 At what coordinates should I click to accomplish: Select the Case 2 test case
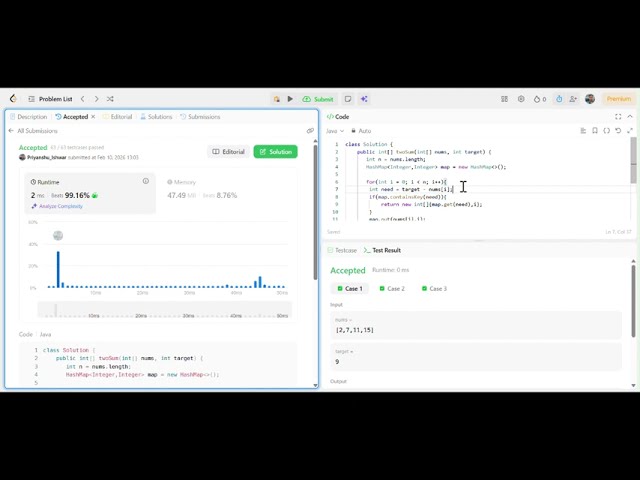pyautogui.click(x=392, y=289)
